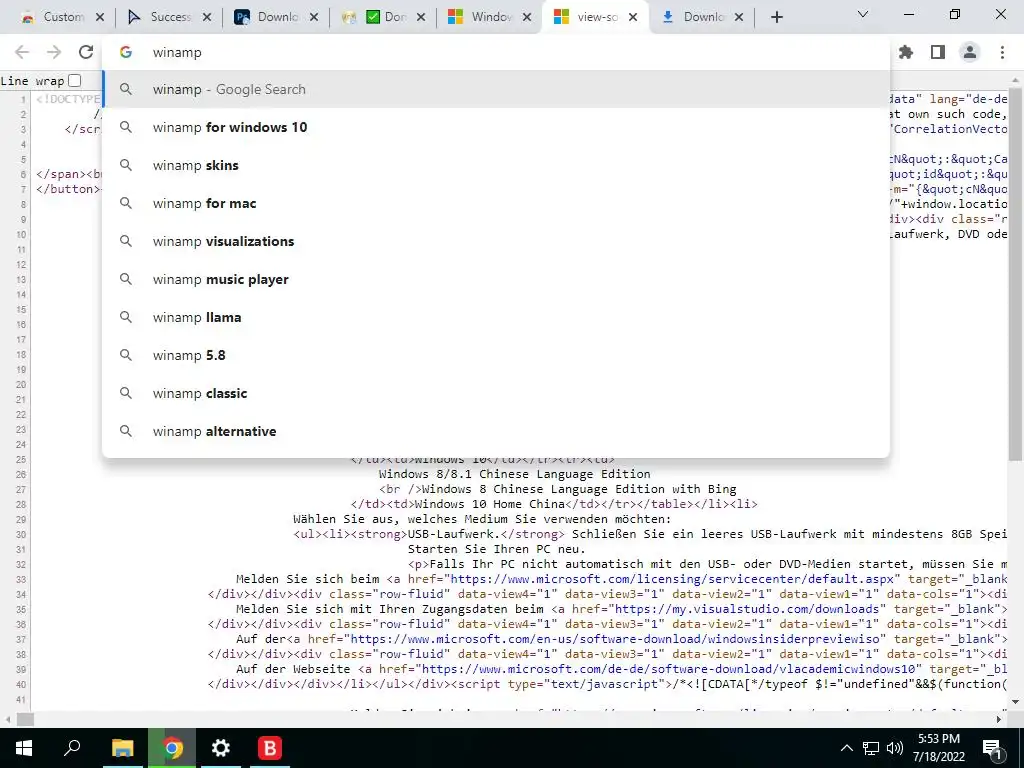Click text 'Windows 8/8.1 Chinese Language Edition'
The image size is (1024, 768).
pos(515,474)
